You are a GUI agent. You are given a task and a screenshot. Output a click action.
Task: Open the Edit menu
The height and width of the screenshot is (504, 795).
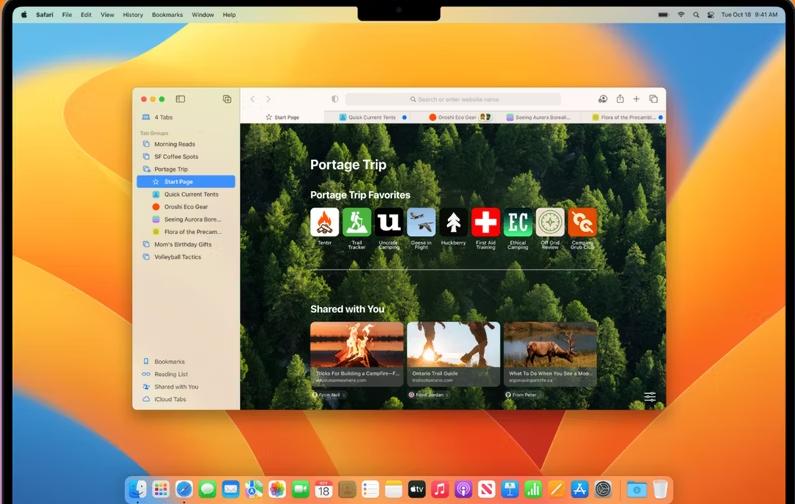(x=86, y=15)
